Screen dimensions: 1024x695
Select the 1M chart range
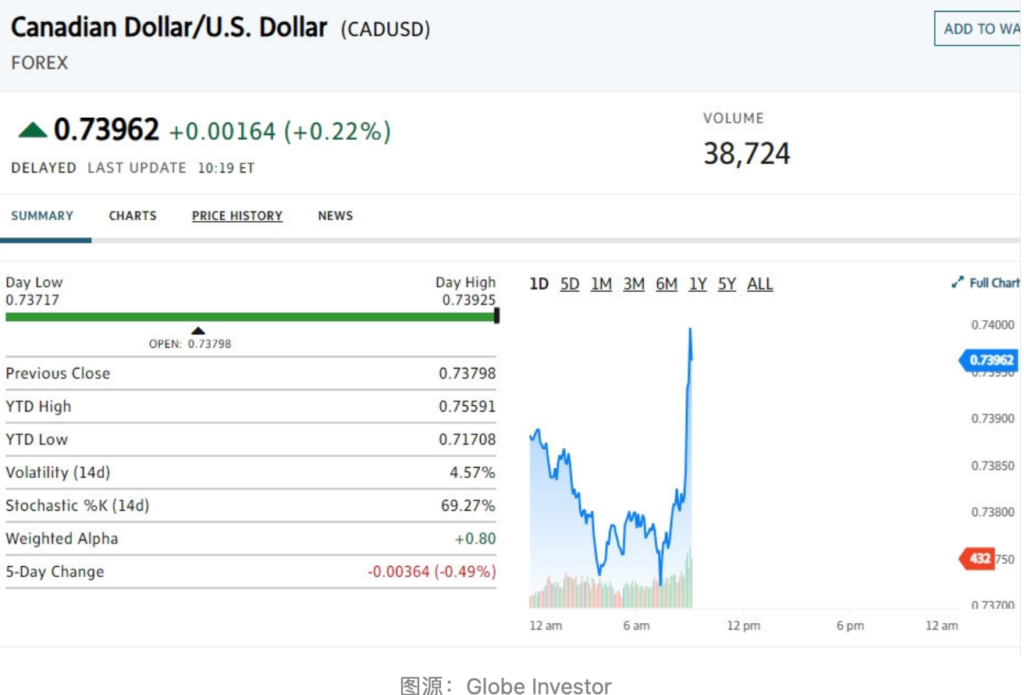coord(601,284)
